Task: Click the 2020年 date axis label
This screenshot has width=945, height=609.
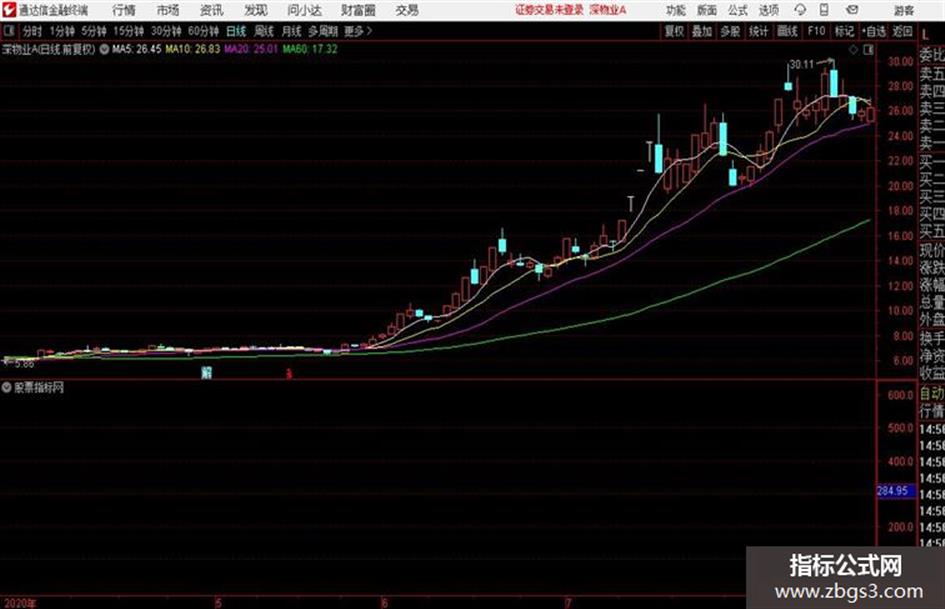Action: [x=19, y=603]
